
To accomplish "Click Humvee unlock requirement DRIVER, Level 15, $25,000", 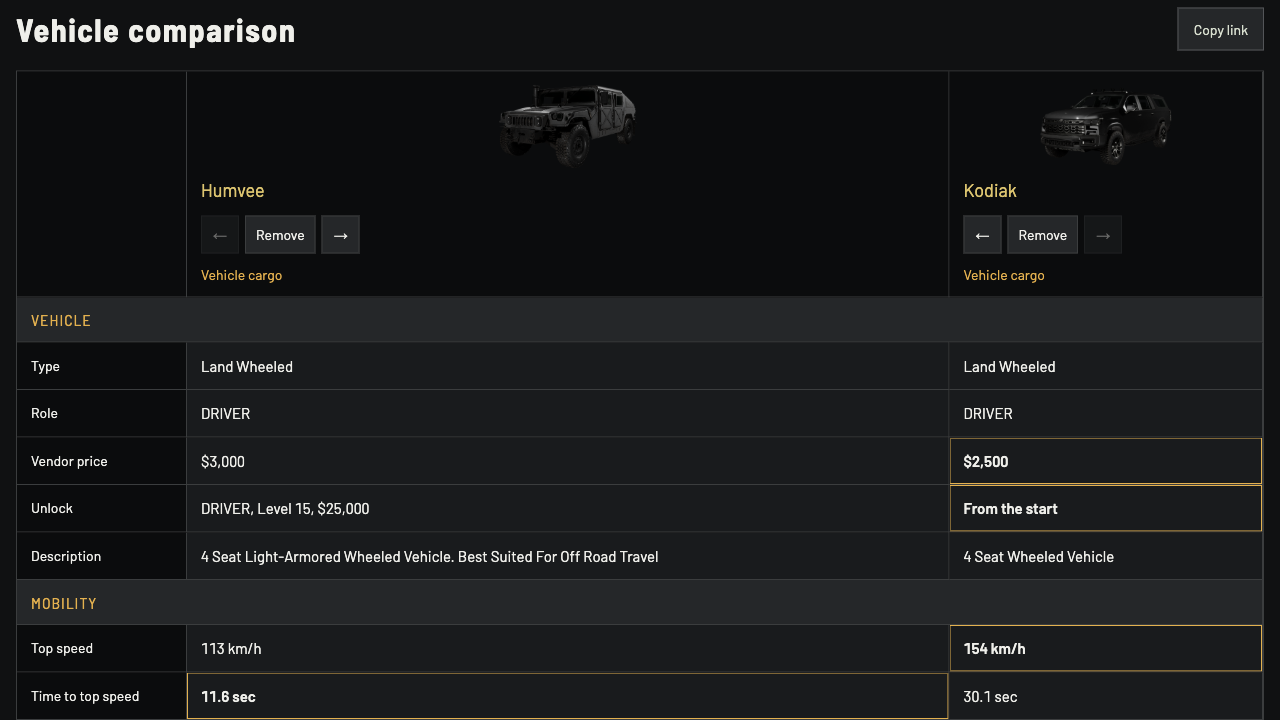I will click(285, 509).
